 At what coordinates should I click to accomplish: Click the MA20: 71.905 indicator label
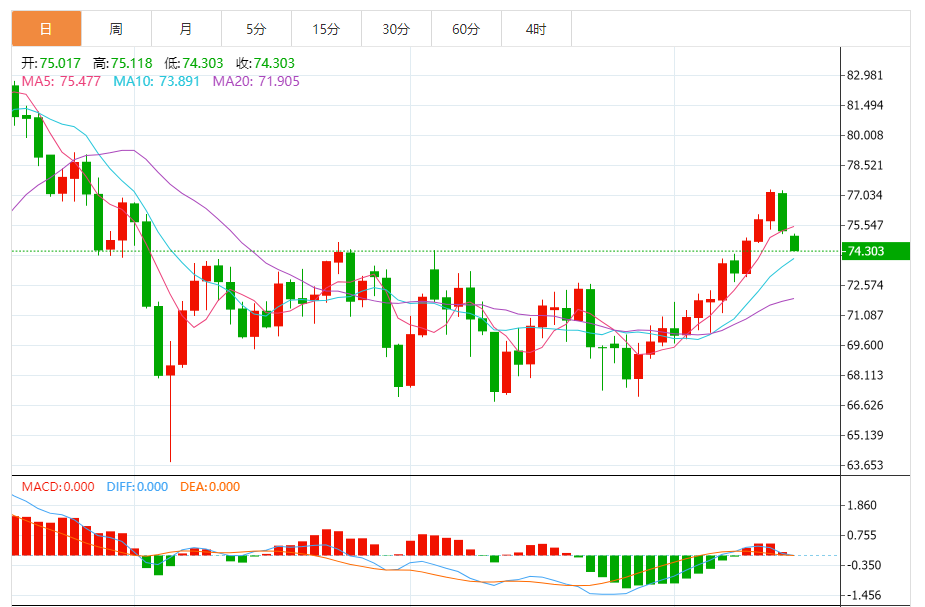(x=256, y=81)
